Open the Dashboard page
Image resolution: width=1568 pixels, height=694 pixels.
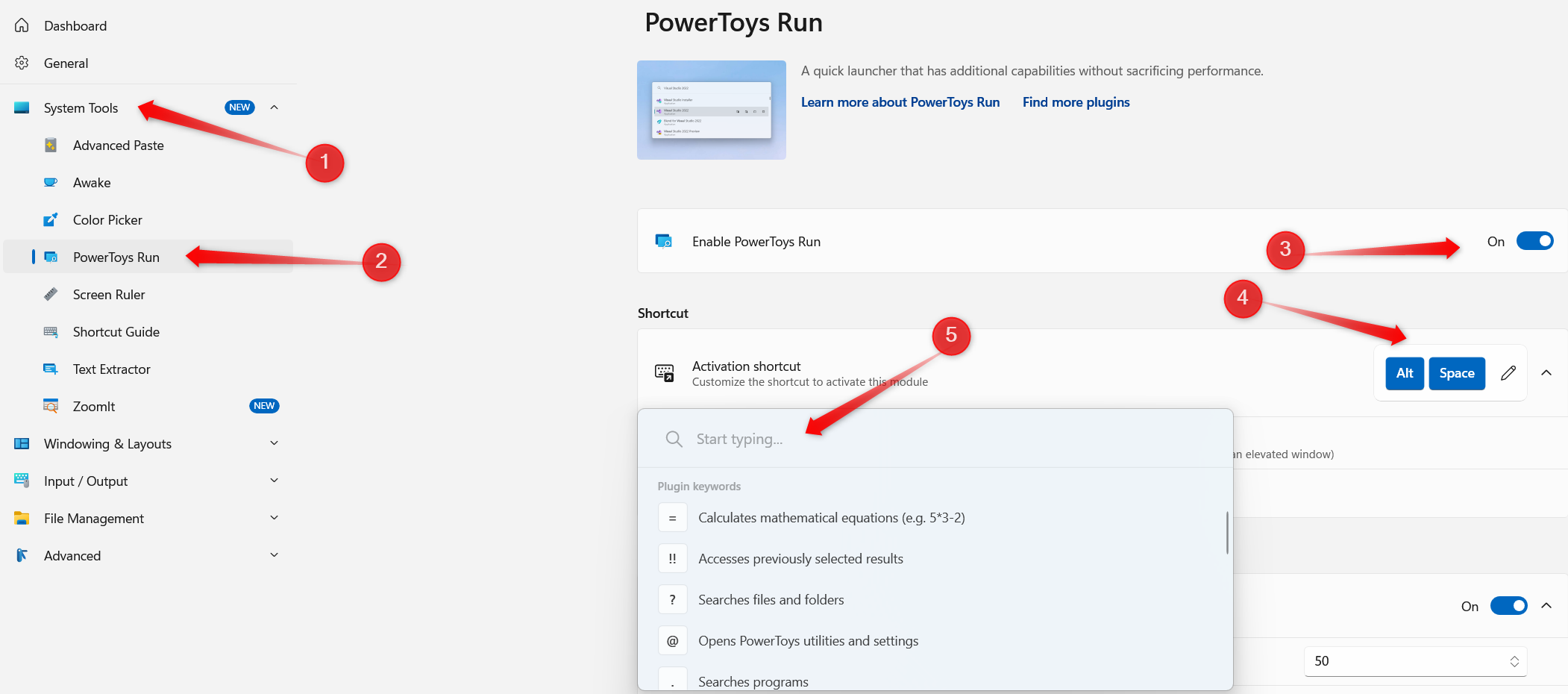coord(75,26)
